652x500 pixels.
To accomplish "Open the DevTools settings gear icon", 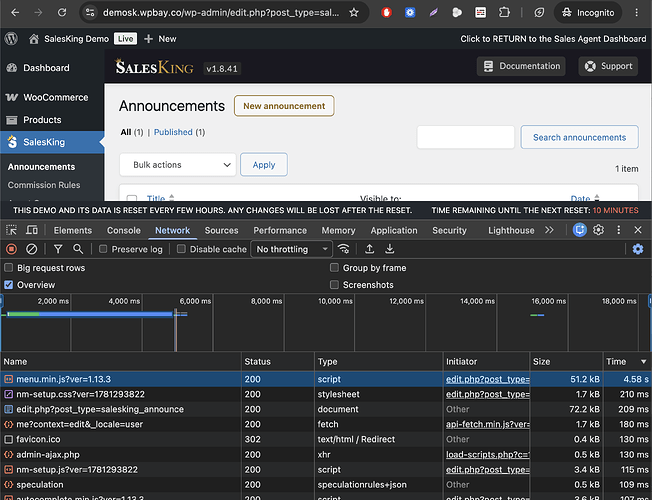I will pos(598,230).
